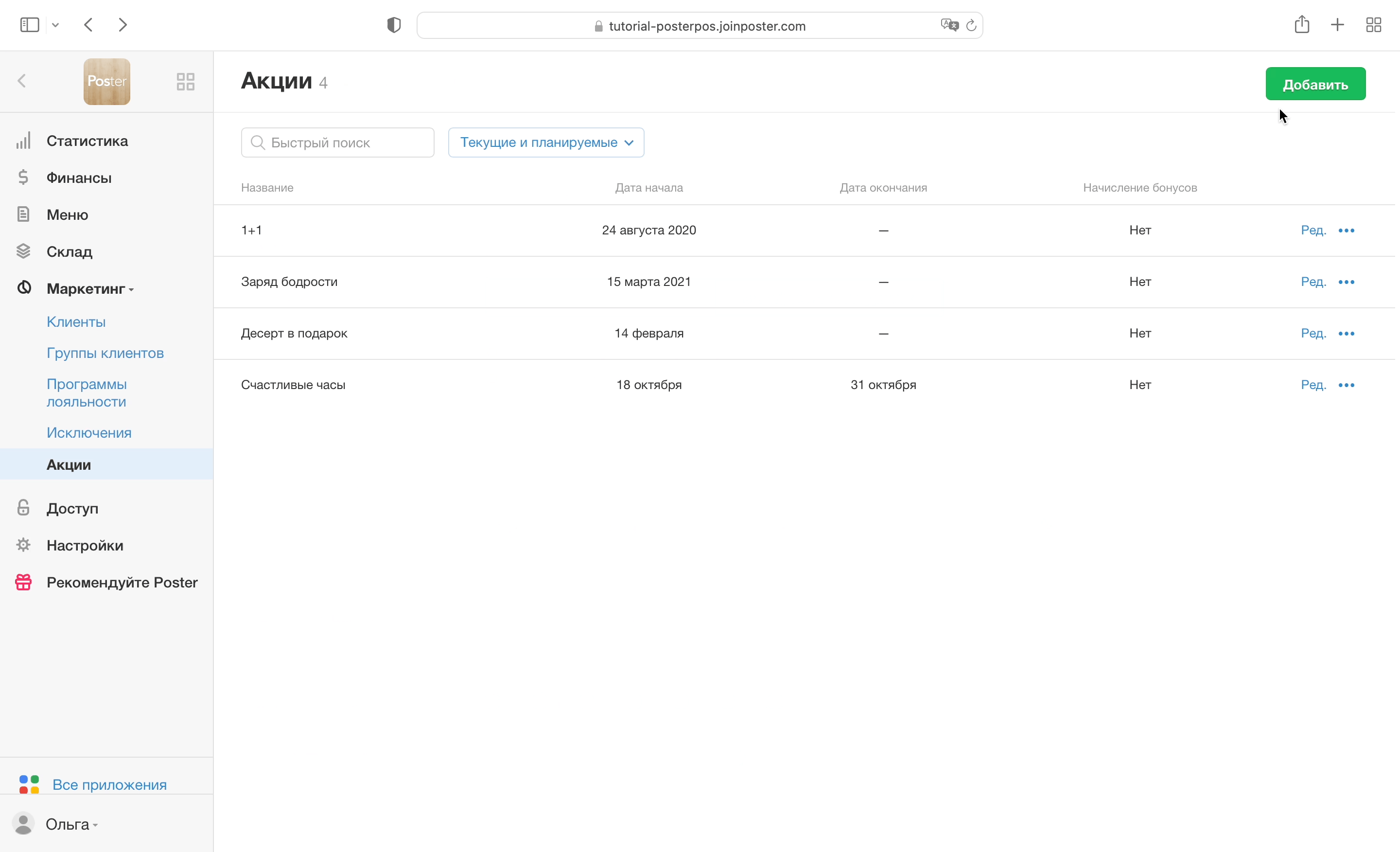Click Ред. link for Десерт в подарок
This screenshot has height=852, width=1400.
(x=1313, y=334)
